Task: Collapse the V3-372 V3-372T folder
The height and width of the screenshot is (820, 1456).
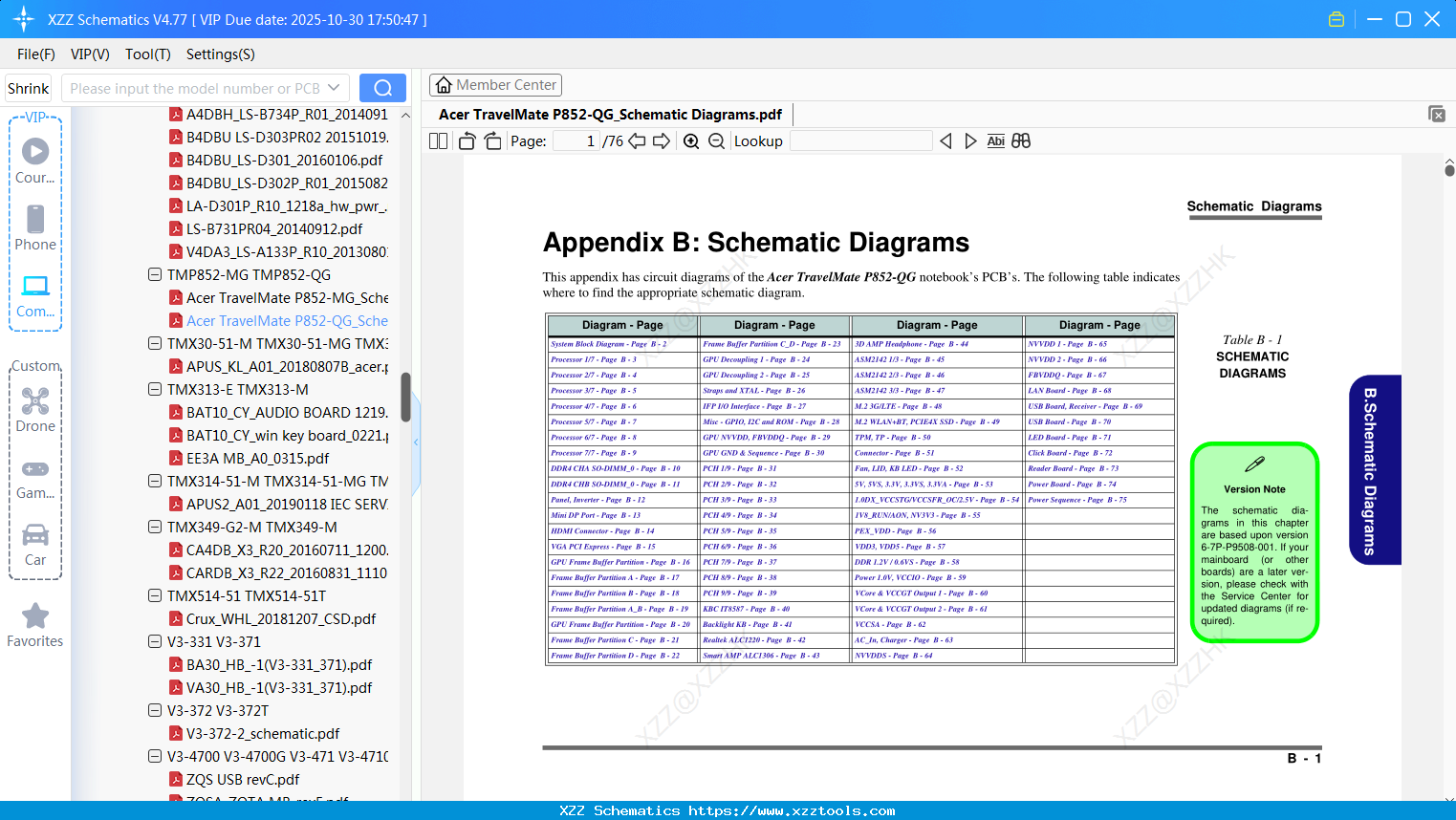Action: [155, 711]
